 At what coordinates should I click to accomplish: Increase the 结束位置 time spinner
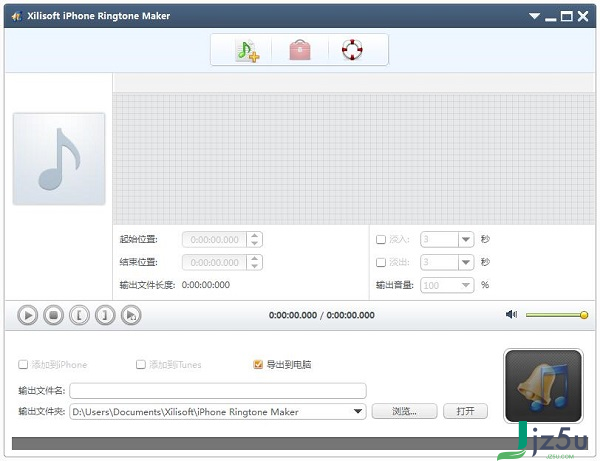pos(254,259)
